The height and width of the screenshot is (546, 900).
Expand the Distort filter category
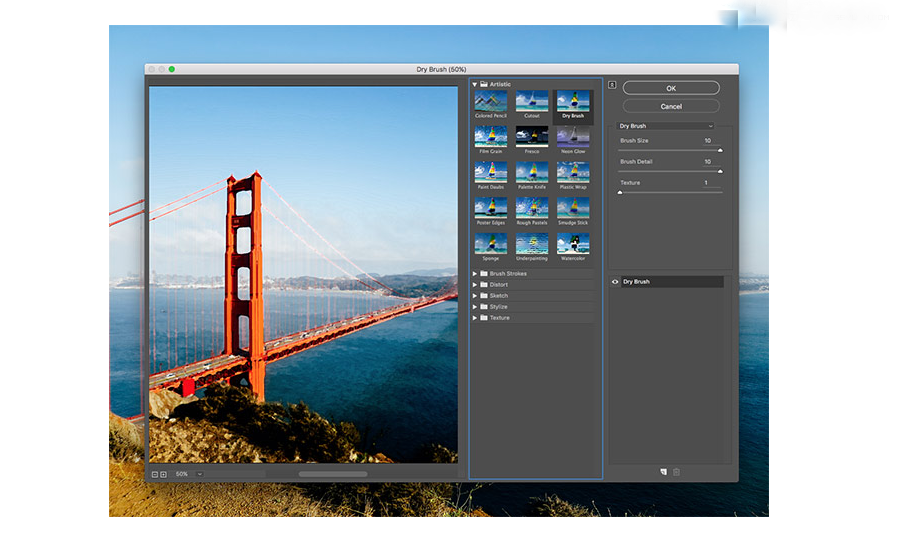click(x=475, y=284)
